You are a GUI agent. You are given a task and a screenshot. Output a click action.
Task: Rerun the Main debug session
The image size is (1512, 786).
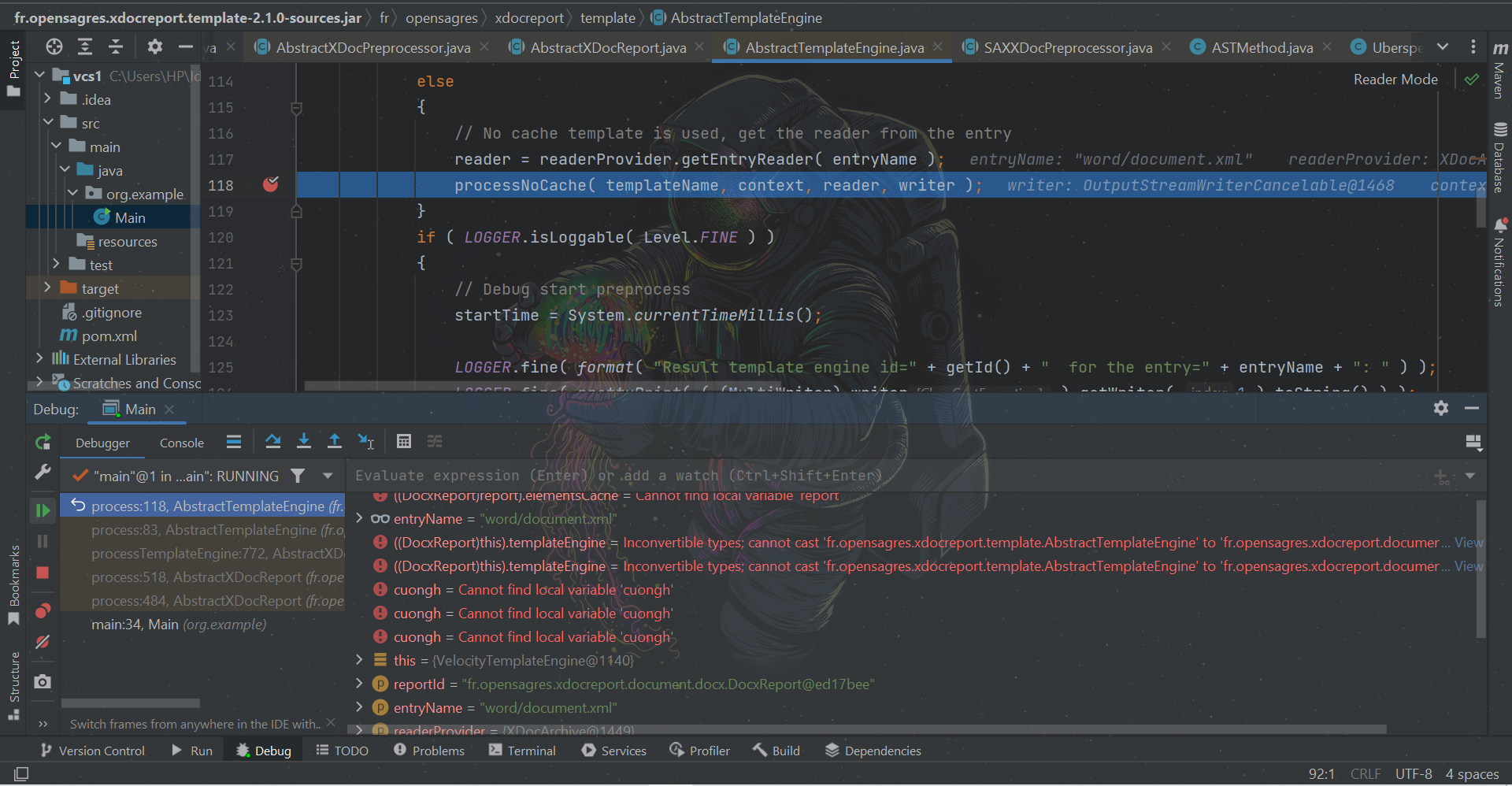[x=43, y=443]
